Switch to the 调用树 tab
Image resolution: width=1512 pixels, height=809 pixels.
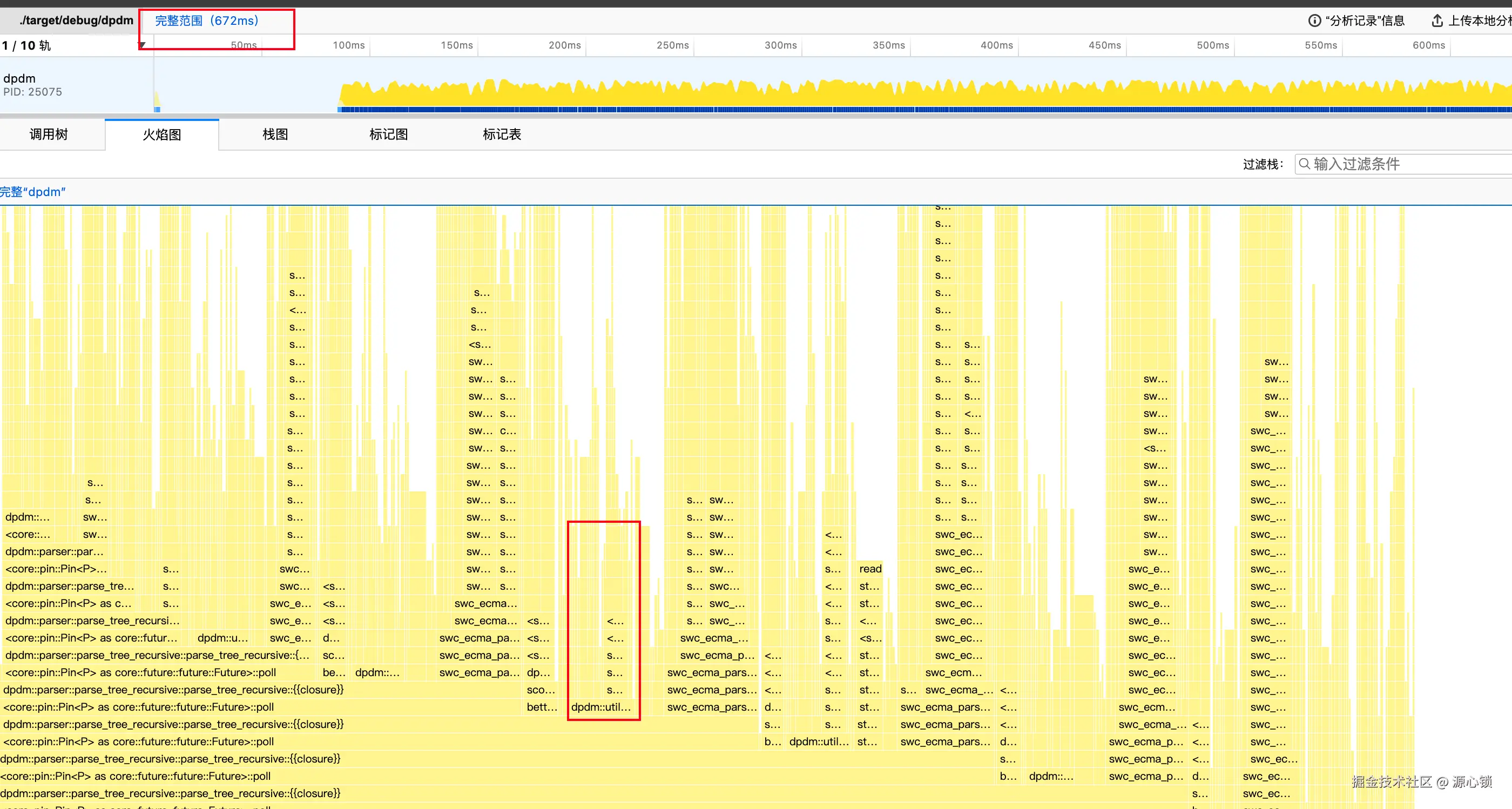coord(49,134)
